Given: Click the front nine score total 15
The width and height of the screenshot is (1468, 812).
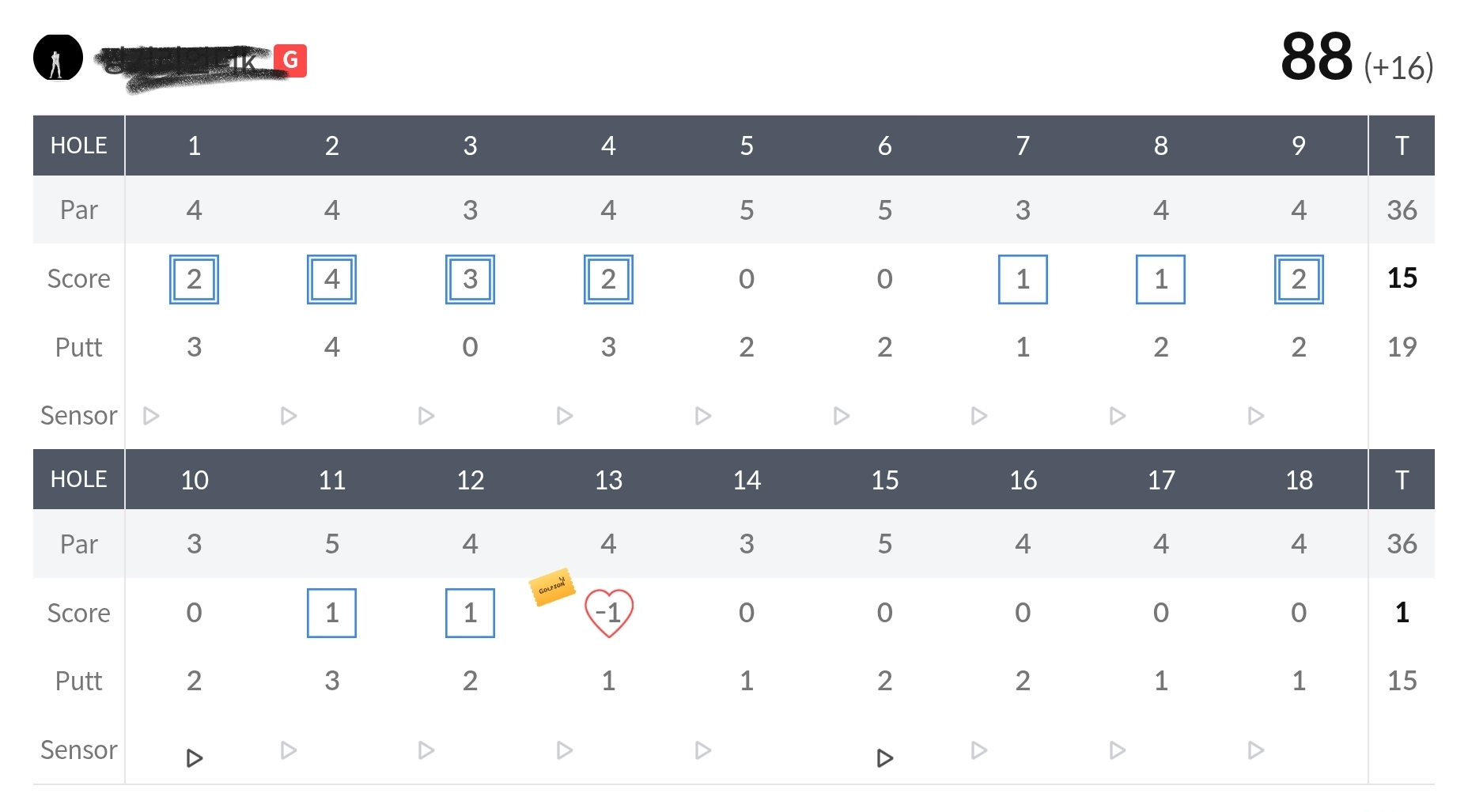Looking at the screenshot, I should [x=1402, y=278].
